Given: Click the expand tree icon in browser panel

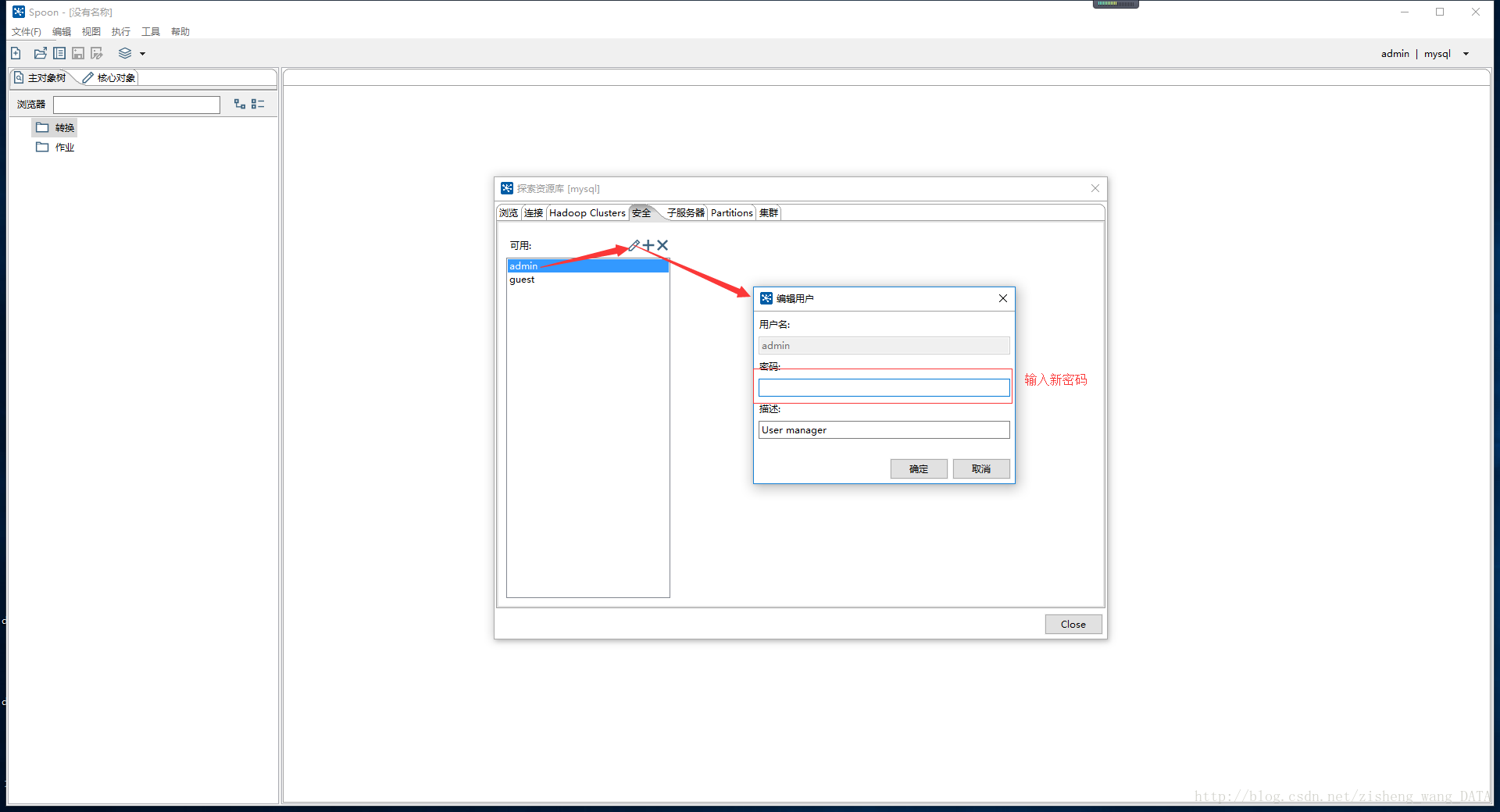Looking at the screenshot, I should tap(240, 104).
